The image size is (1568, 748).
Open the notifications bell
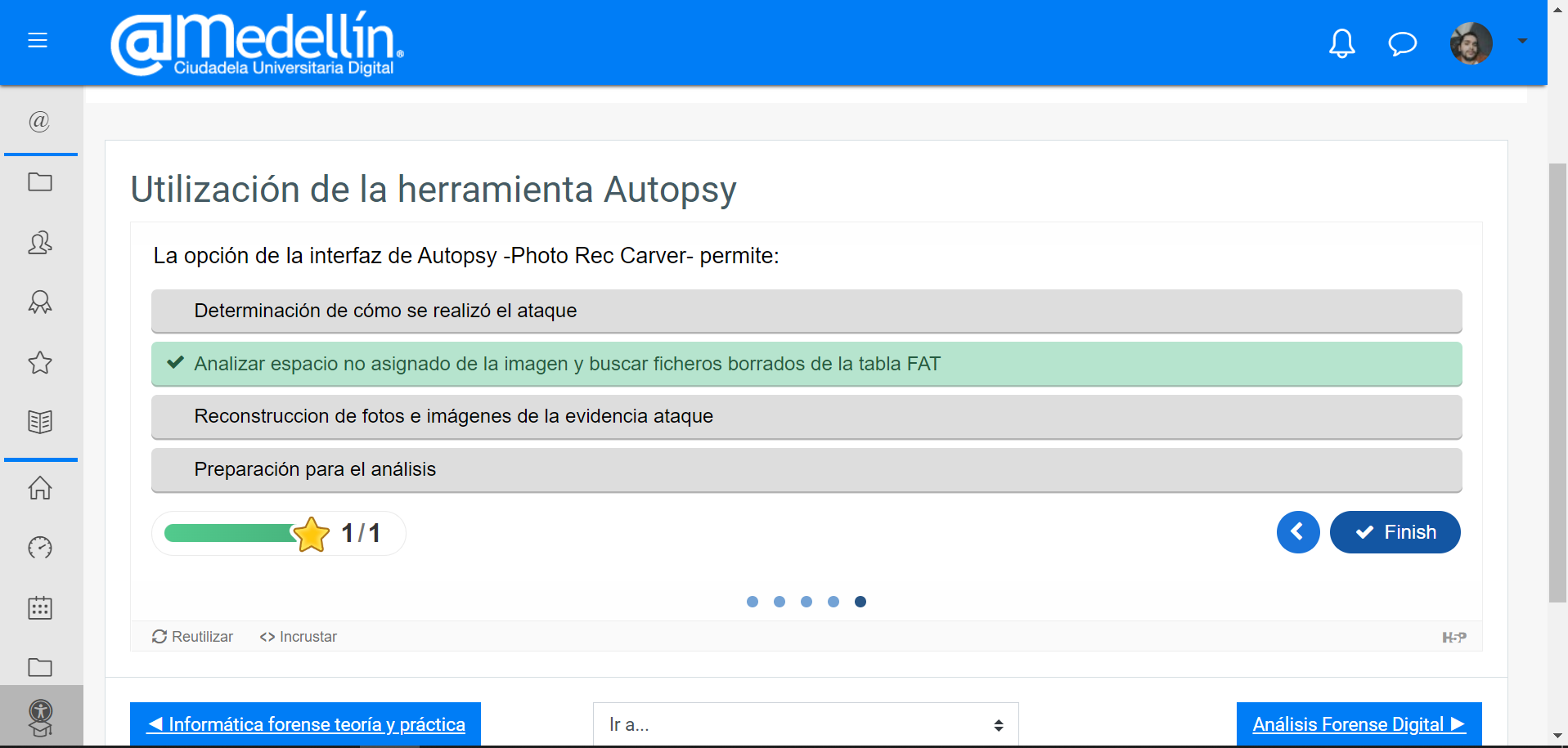[x=1341, y=43]
